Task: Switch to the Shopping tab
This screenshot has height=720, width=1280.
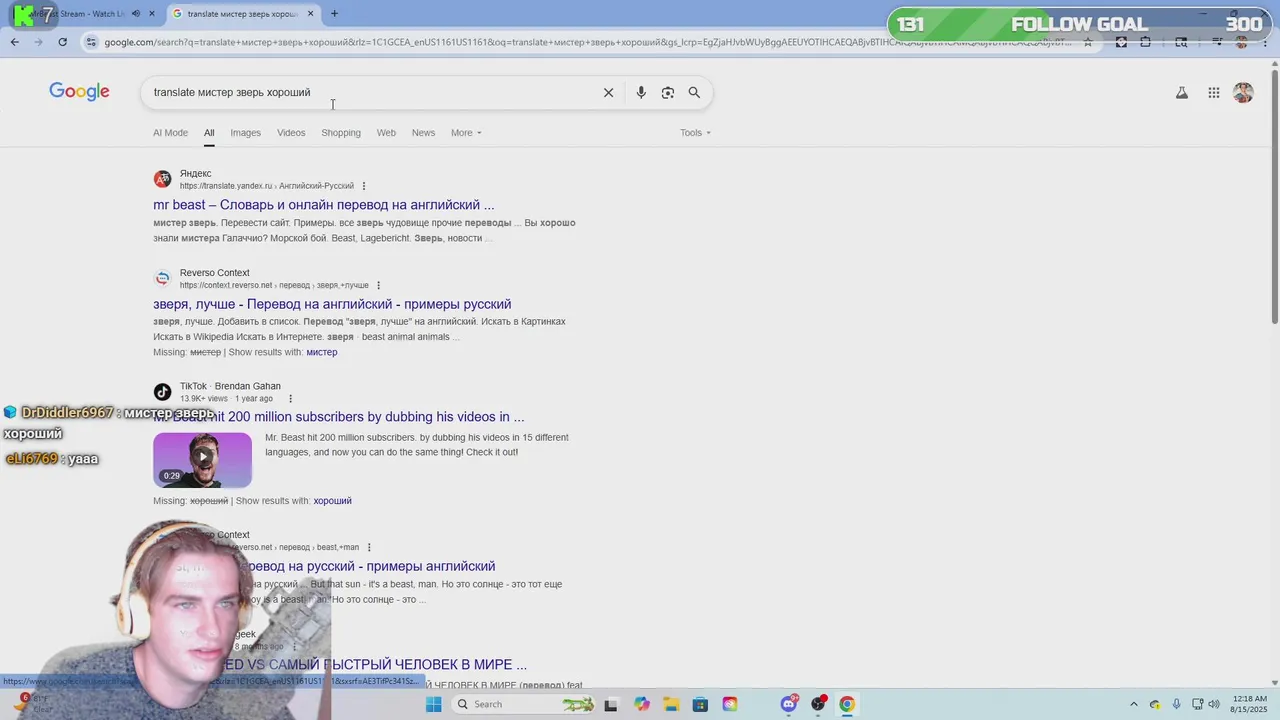Action: click(341, 132)
